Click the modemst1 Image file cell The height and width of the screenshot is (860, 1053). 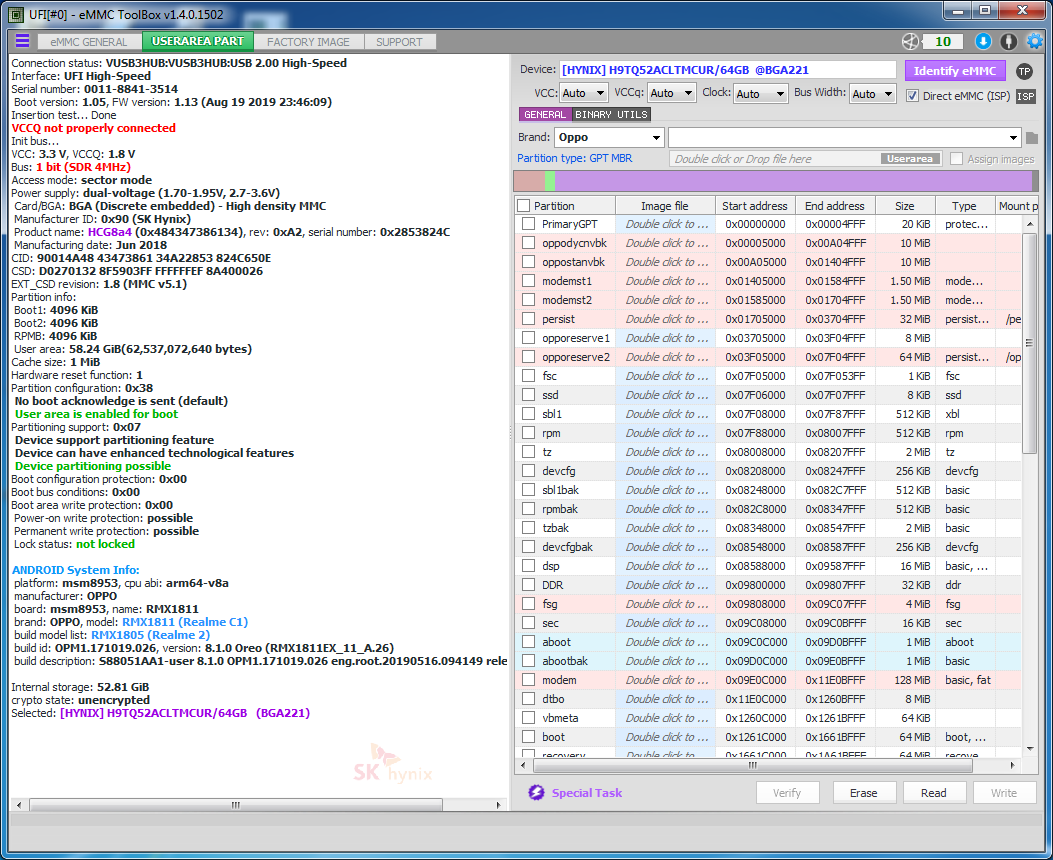666,281
